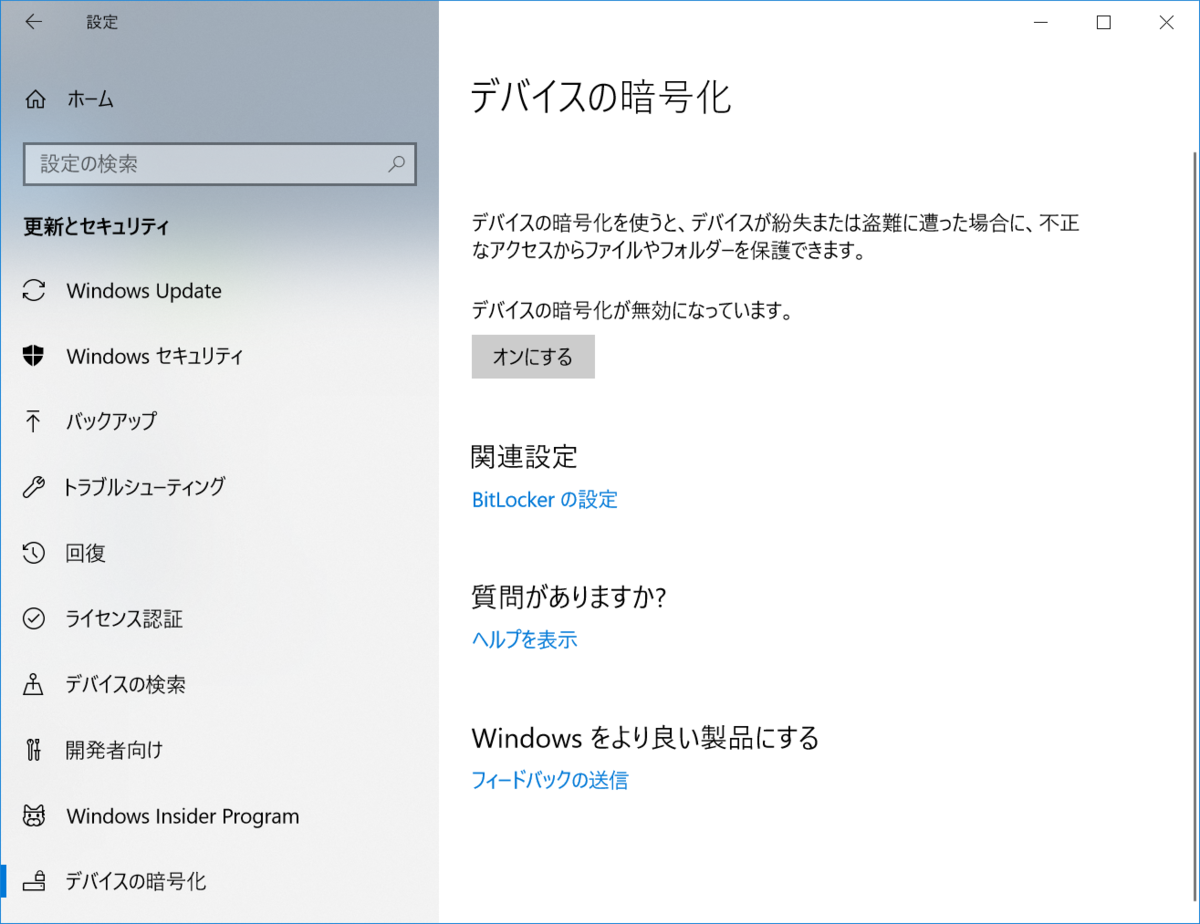Click the ホーム house icon
1200x924 pixels.
point(37,99)
